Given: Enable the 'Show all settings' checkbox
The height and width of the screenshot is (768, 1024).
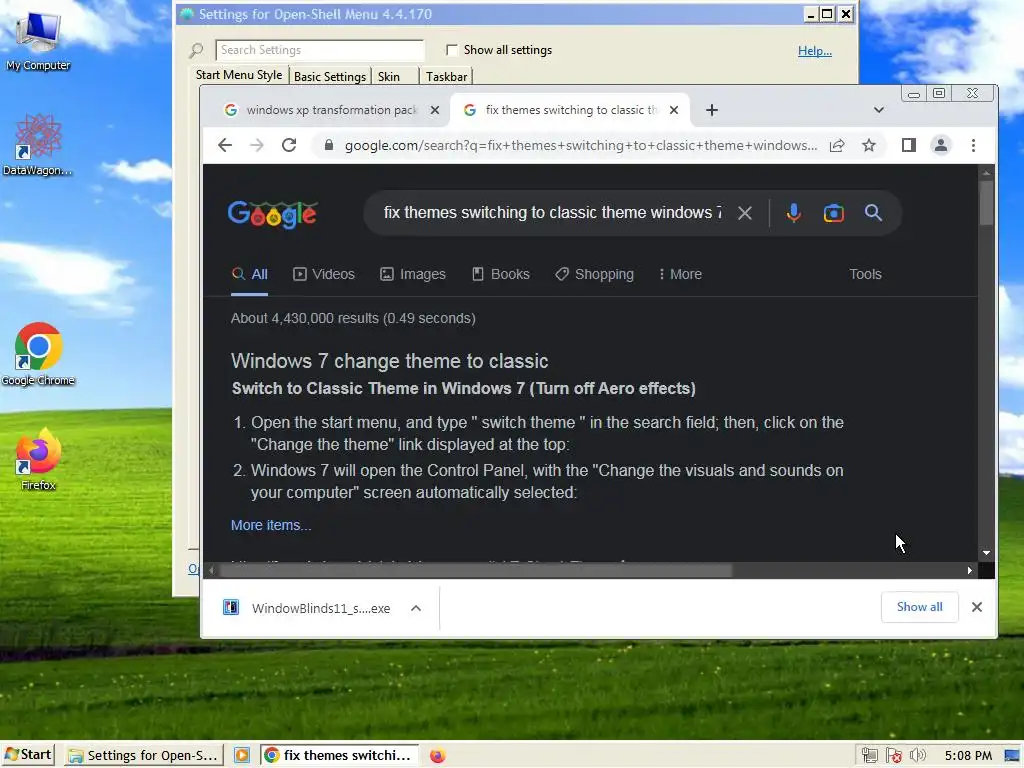Looking at the screenshot, I should [x=451, y=50].
